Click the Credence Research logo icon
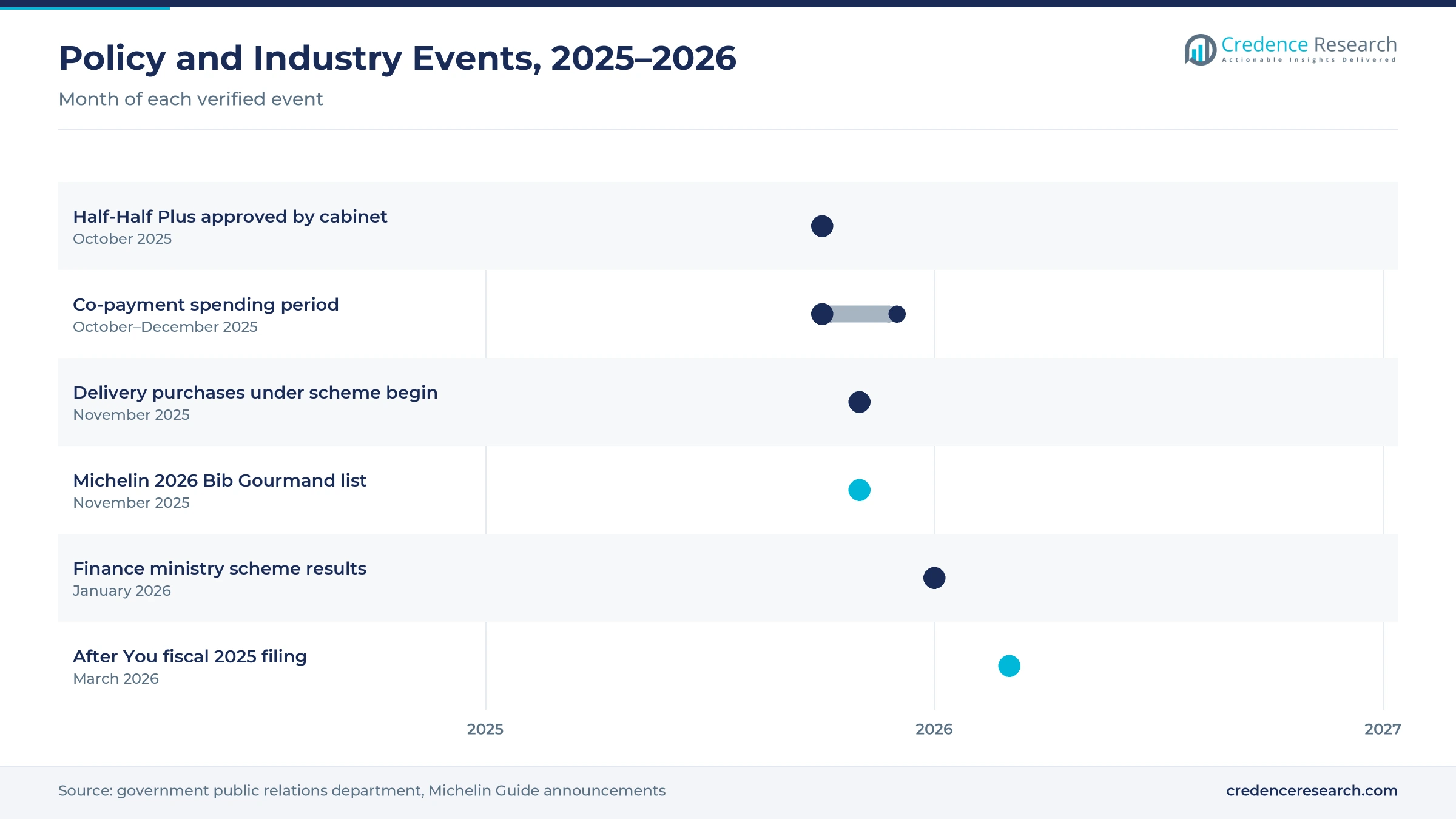 click(1201, 50)
